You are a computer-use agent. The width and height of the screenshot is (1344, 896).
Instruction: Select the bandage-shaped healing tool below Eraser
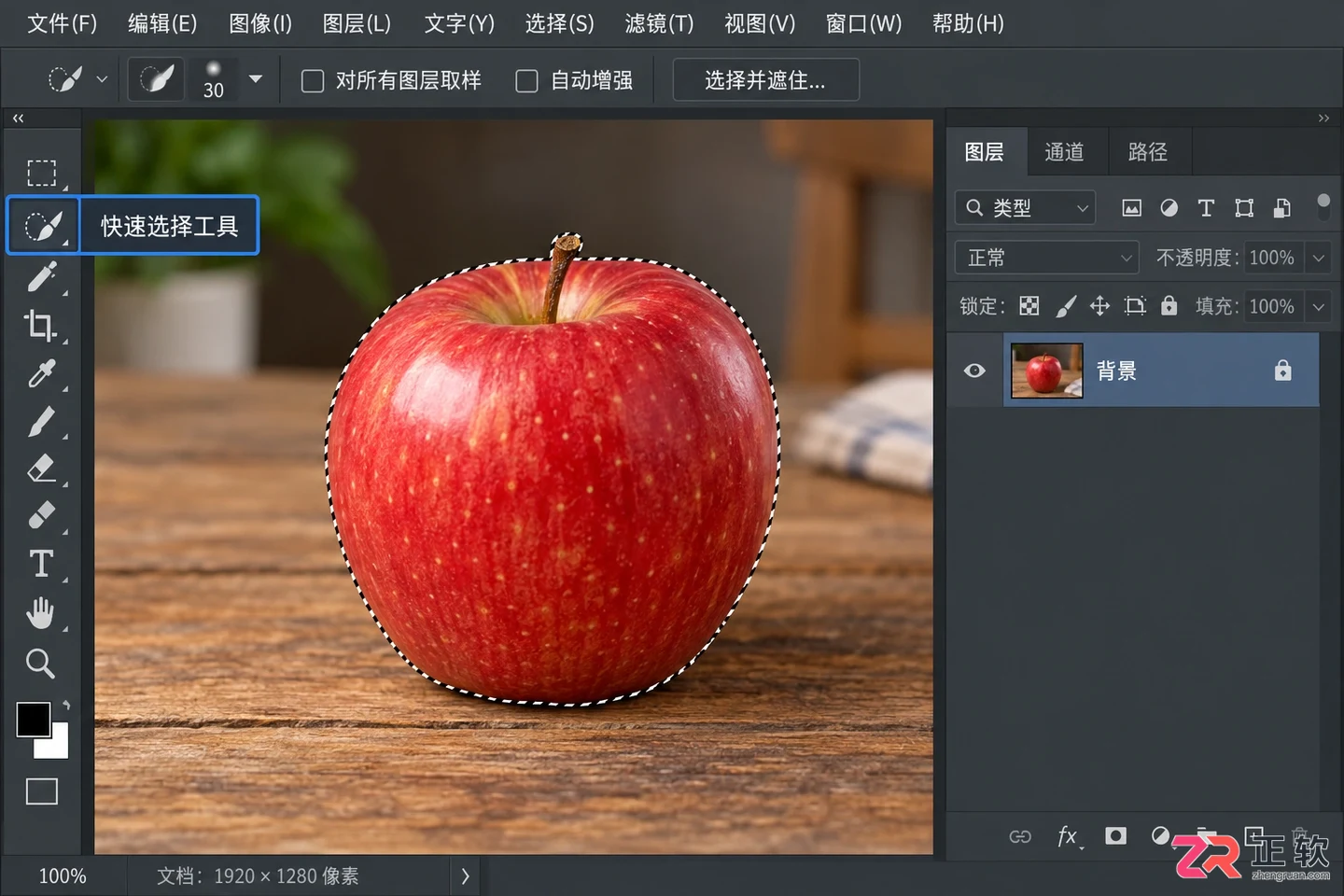[41, 515]
